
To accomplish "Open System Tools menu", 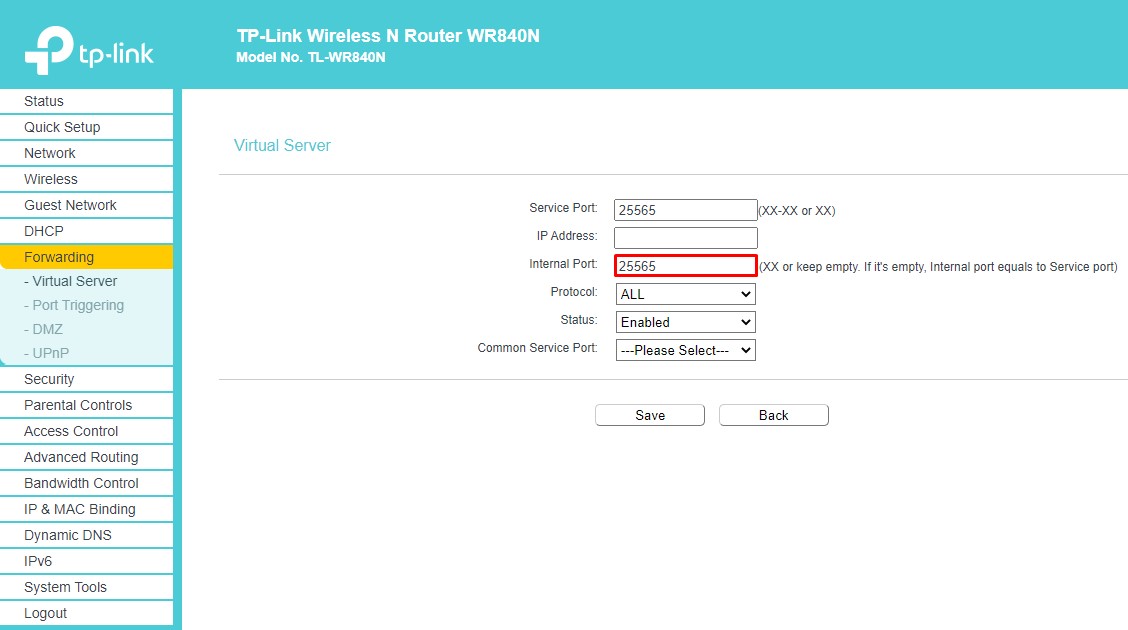I will tap(86, 587).
